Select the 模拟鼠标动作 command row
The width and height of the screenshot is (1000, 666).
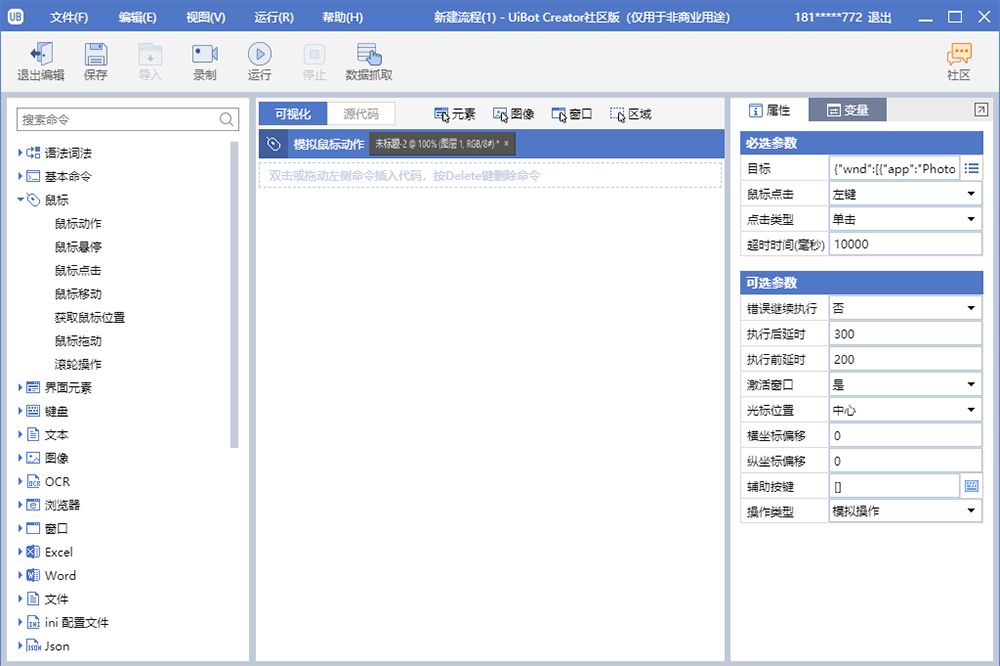(492, 144)
